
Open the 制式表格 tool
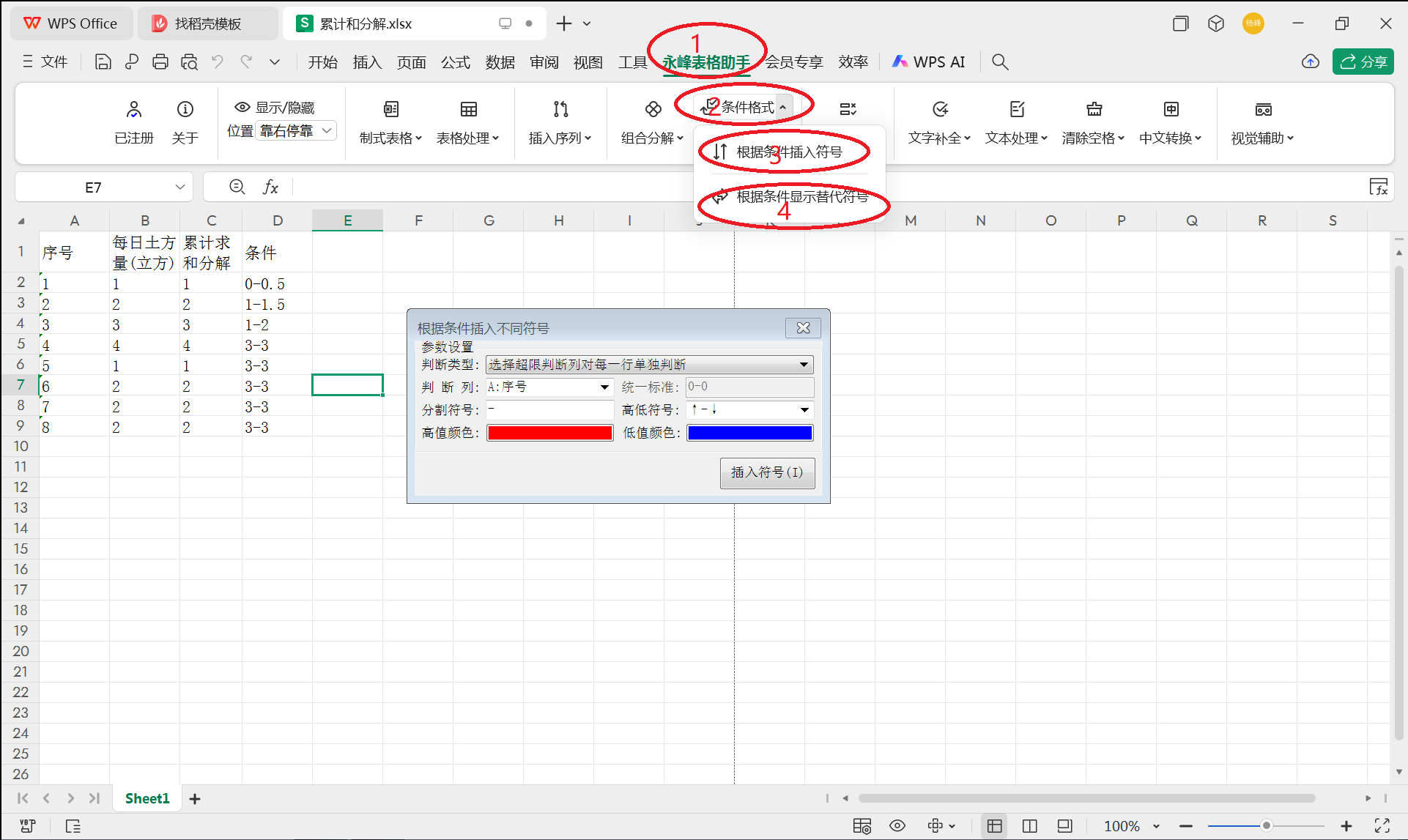pos(390,121)
